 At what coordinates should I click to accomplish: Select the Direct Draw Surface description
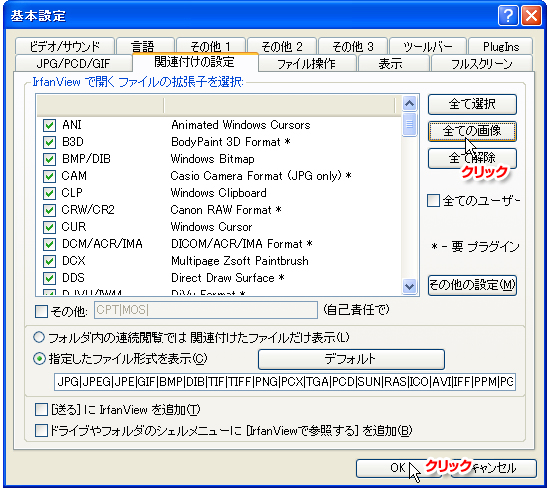(x=228, y=278)
